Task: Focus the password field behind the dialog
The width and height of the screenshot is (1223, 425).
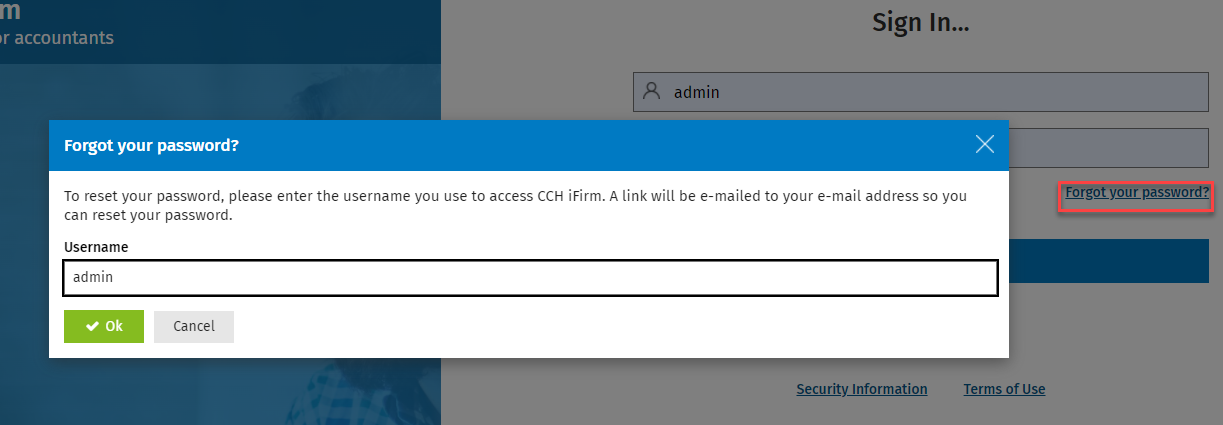Action: coord(1109,148)
